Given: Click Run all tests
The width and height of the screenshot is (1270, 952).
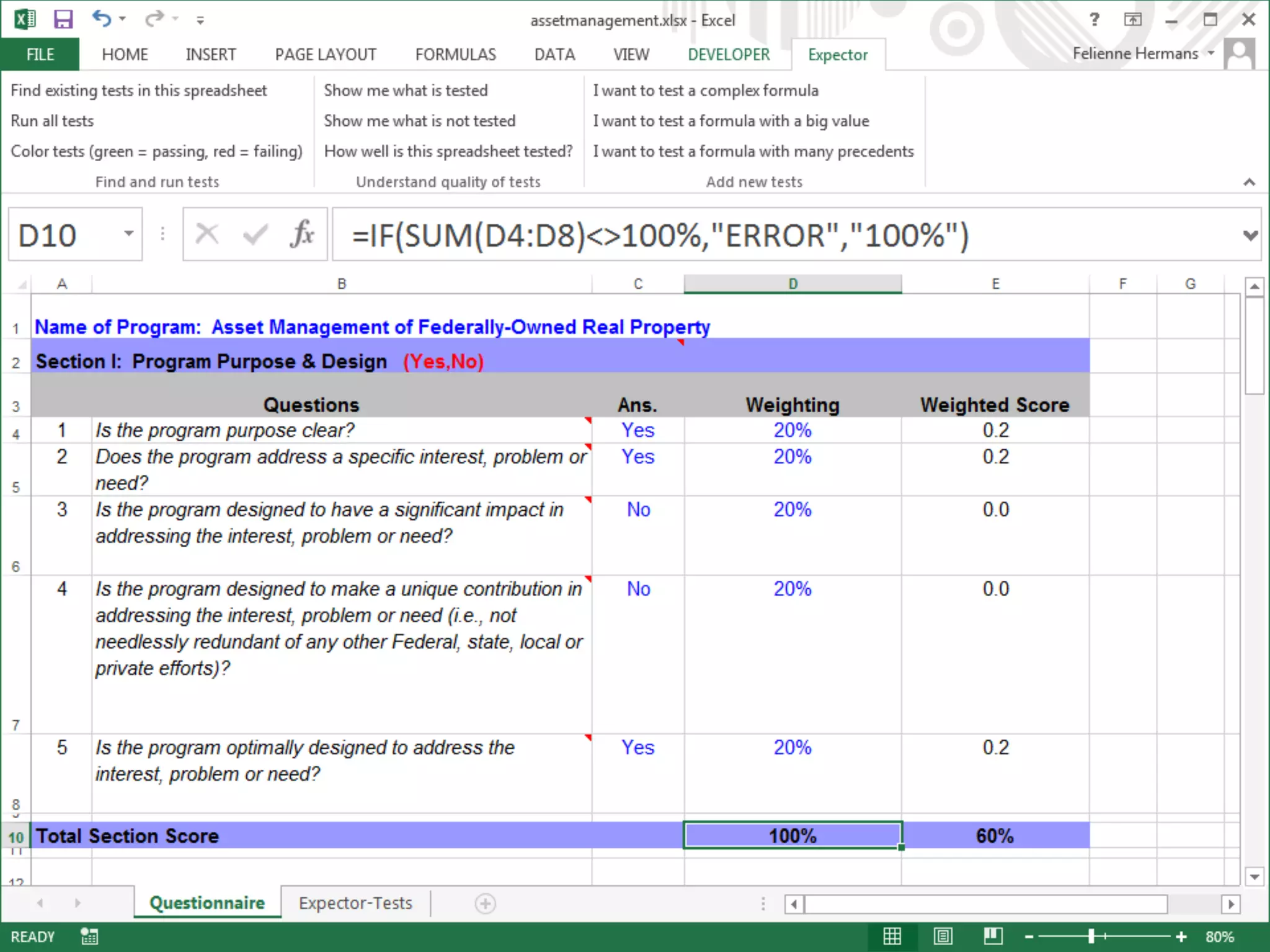Looking at the screenshot, I should pos(52,121).
